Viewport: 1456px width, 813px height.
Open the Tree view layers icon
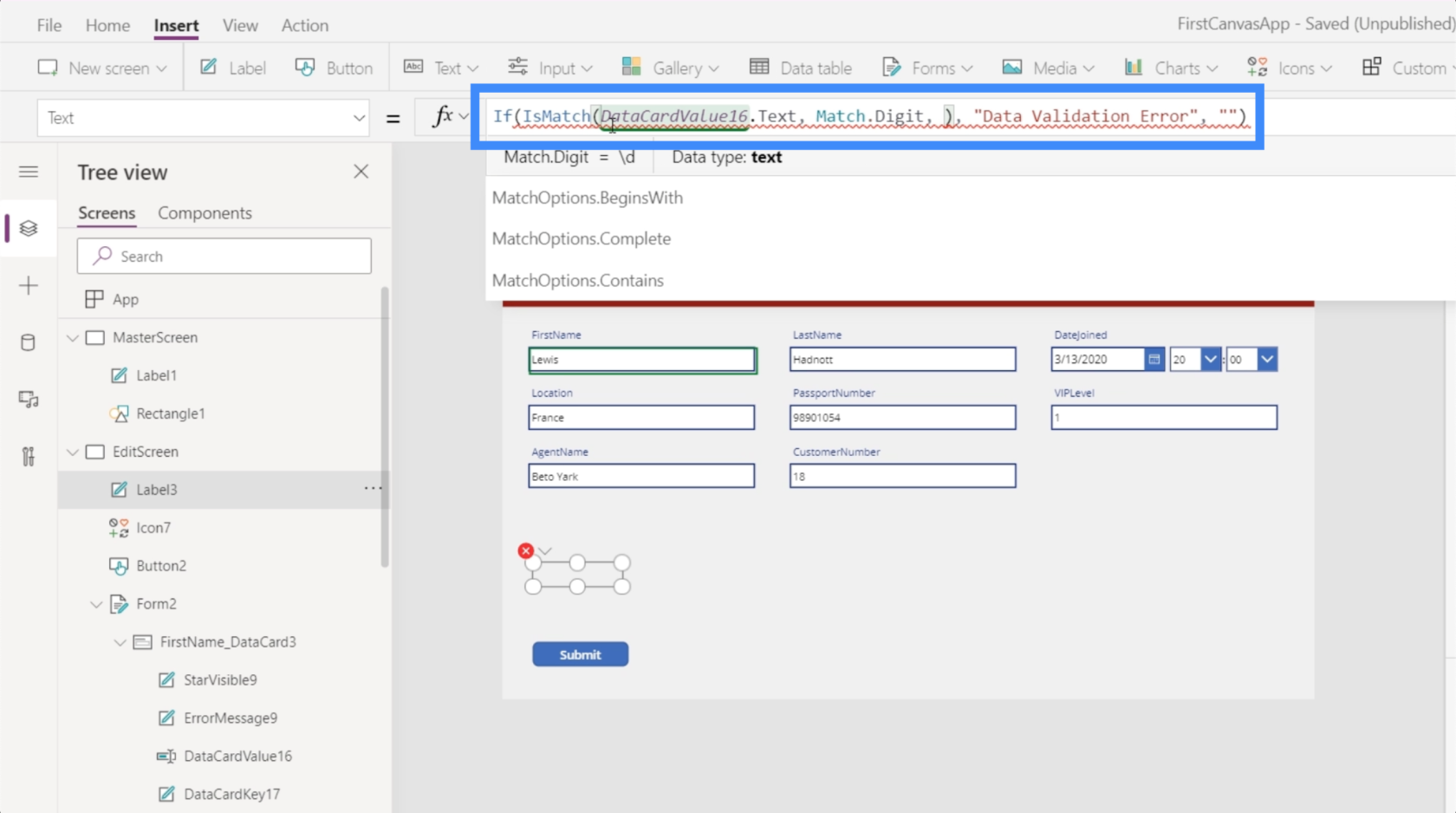tap(29, 228)
